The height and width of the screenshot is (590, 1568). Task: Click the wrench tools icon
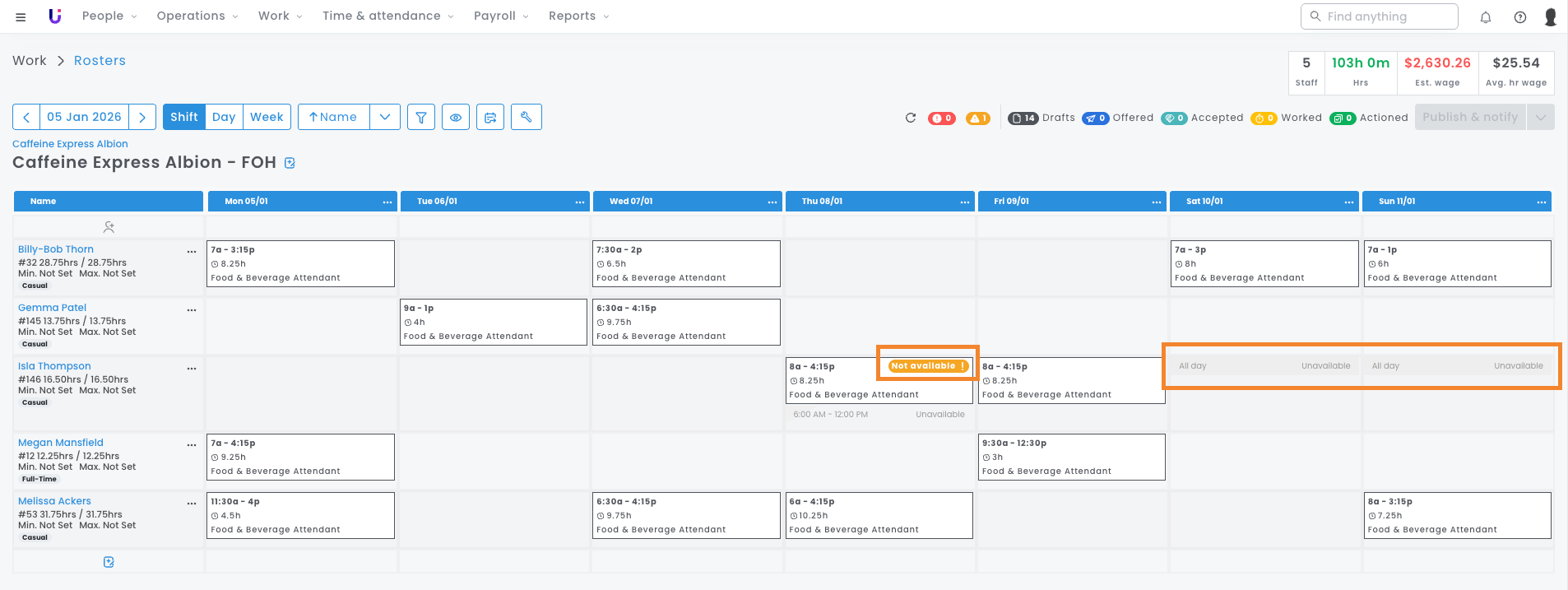526,118
